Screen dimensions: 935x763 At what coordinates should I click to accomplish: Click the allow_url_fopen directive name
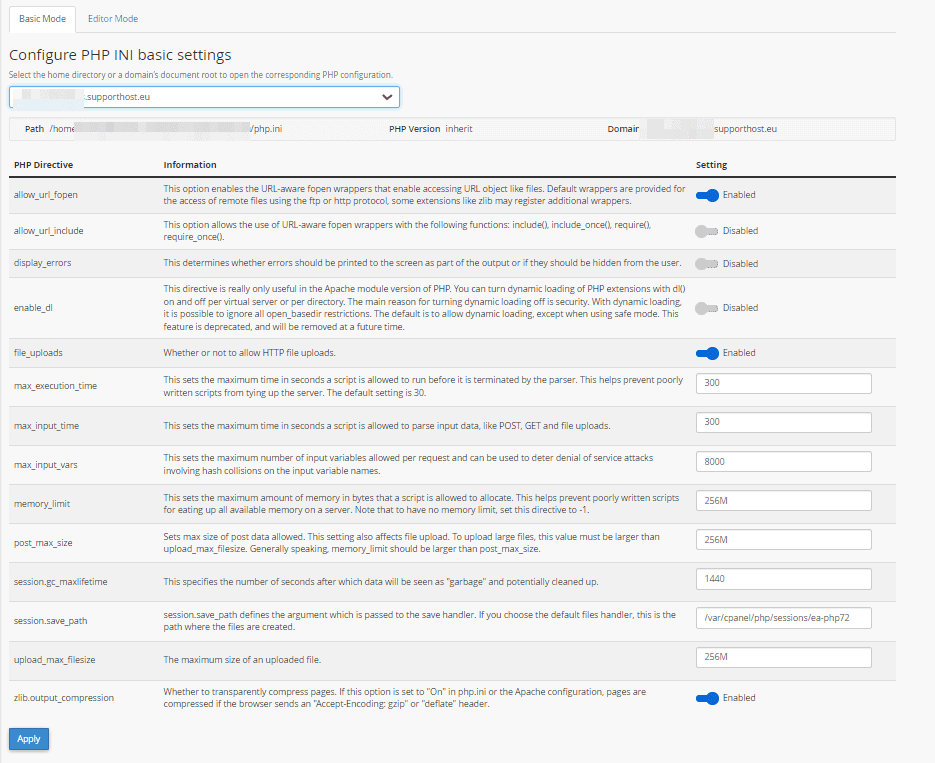(46, 195)
